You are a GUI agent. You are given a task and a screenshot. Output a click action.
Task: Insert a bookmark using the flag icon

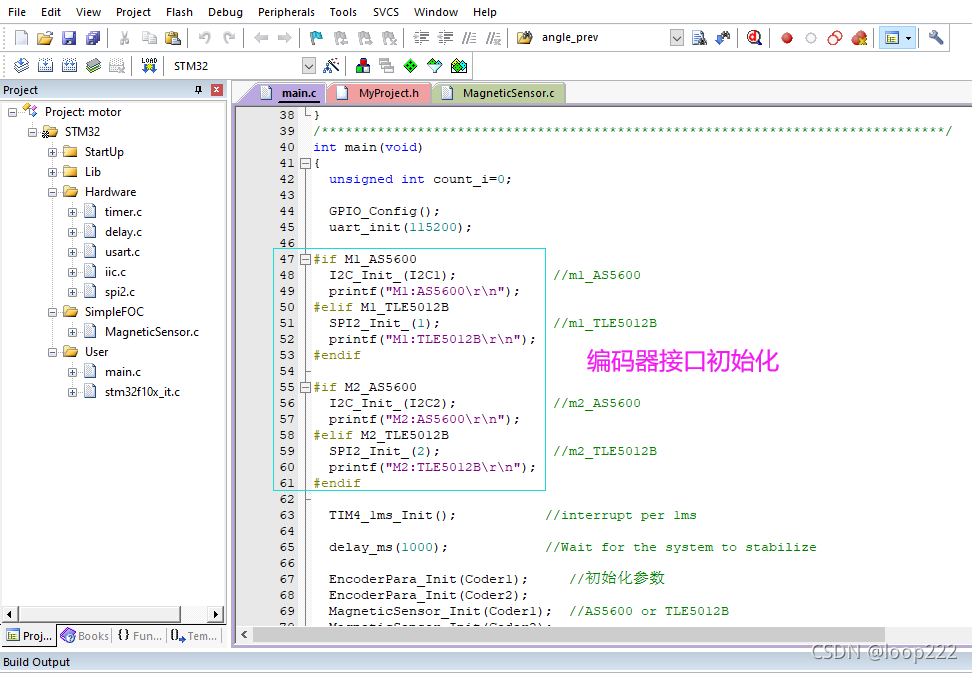click(316, 38)
